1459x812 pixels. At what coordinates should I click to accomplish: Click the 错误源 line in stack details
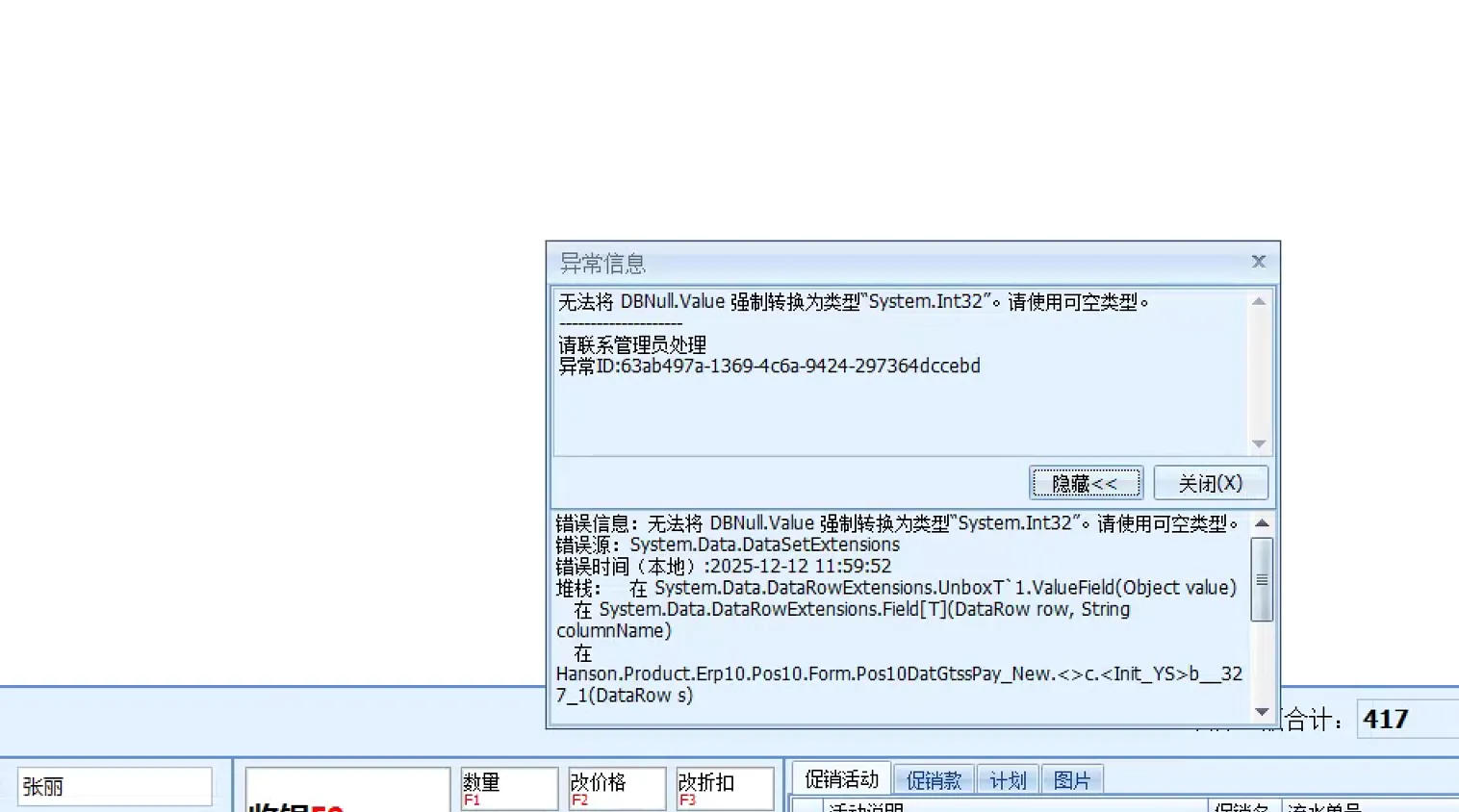728,545
